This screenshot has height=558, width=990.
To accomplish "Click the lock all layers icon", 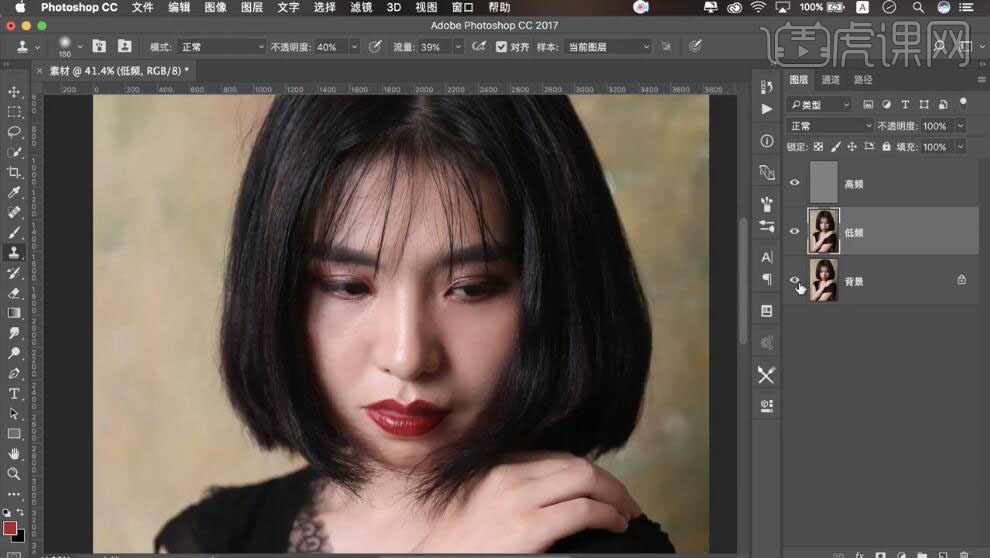I will coord(885,147).
